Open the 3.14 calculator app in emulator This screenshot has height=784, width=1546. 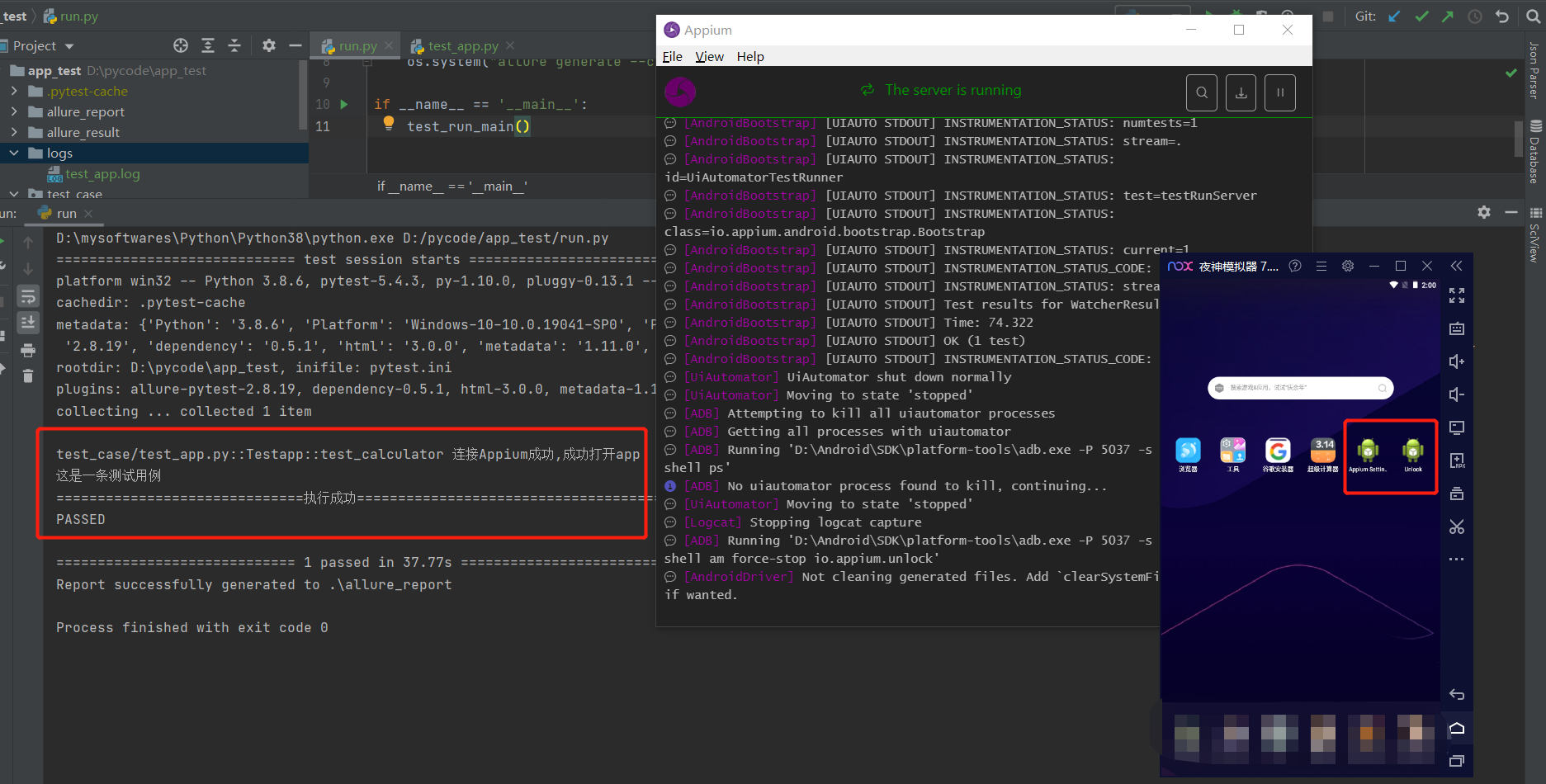(x=1323, y=455)
